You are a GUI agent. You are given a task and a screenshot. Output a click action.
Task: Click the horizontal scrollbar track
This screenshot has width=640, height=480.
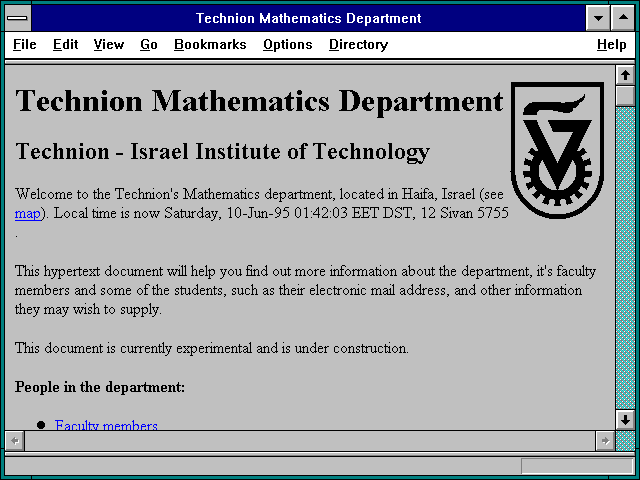click(x=310, y=441)
